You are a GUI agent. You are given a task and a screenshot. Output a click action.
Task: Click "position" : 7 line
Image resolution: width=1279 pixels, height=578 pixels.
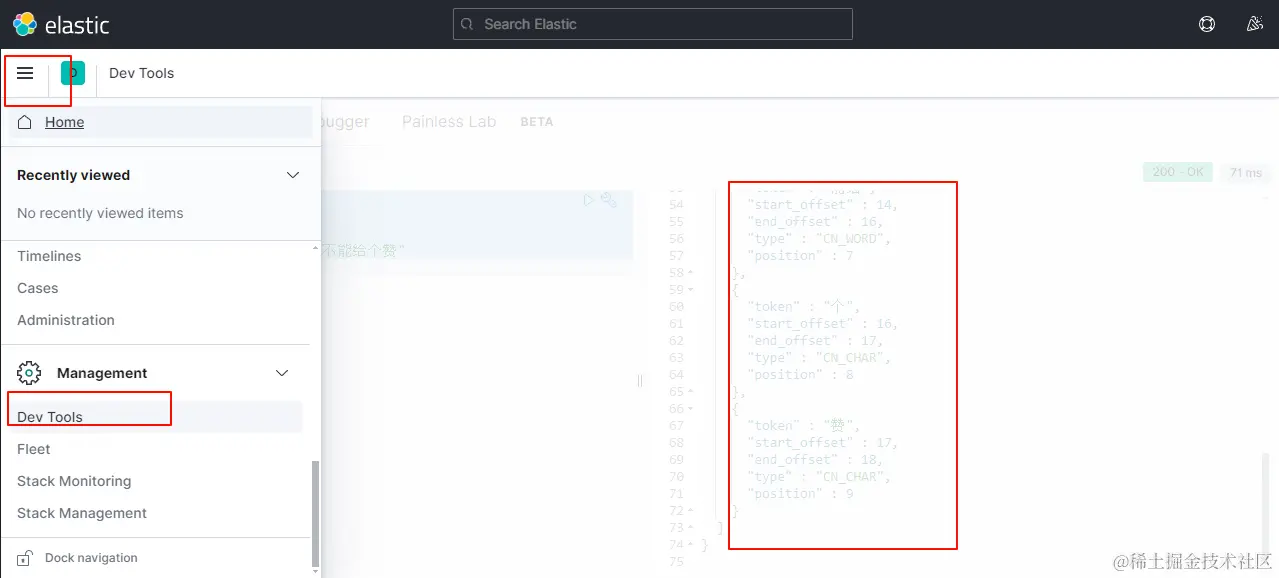click(800, 256)
